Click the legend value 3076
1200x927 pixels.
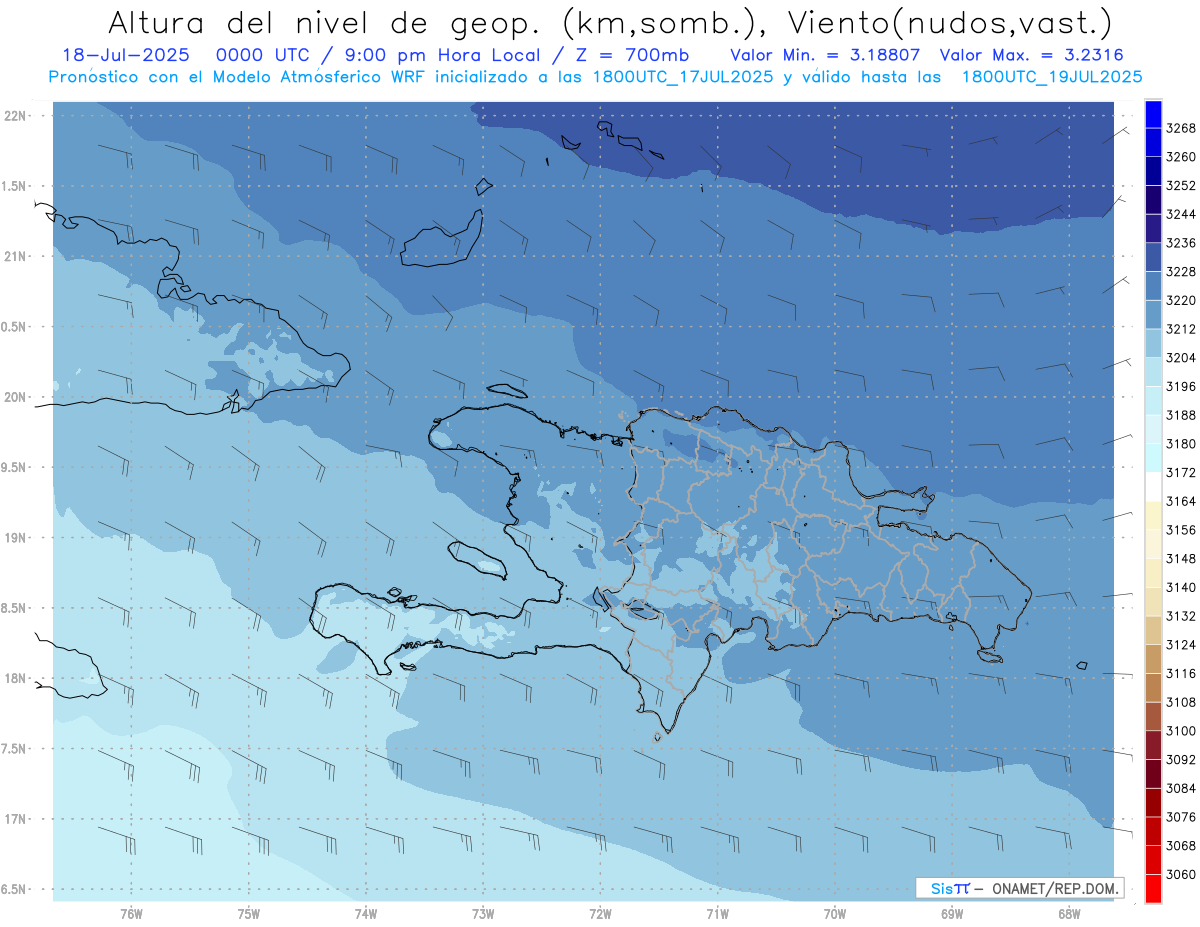1181,817
